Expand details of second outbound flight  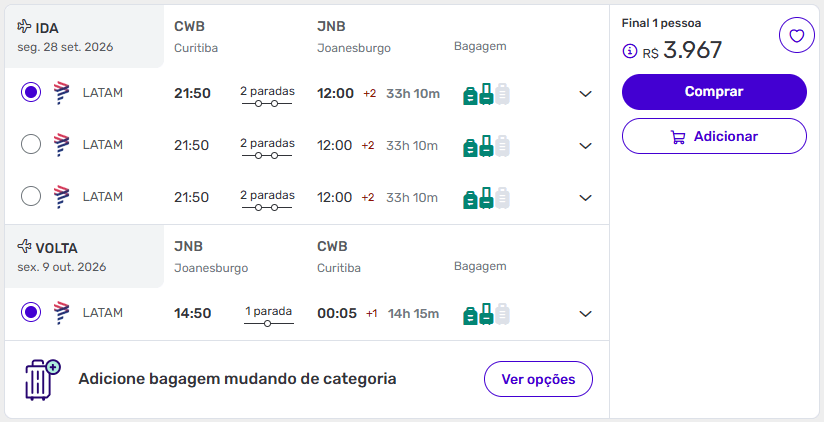pyautogui.click(x=586, y=146)
